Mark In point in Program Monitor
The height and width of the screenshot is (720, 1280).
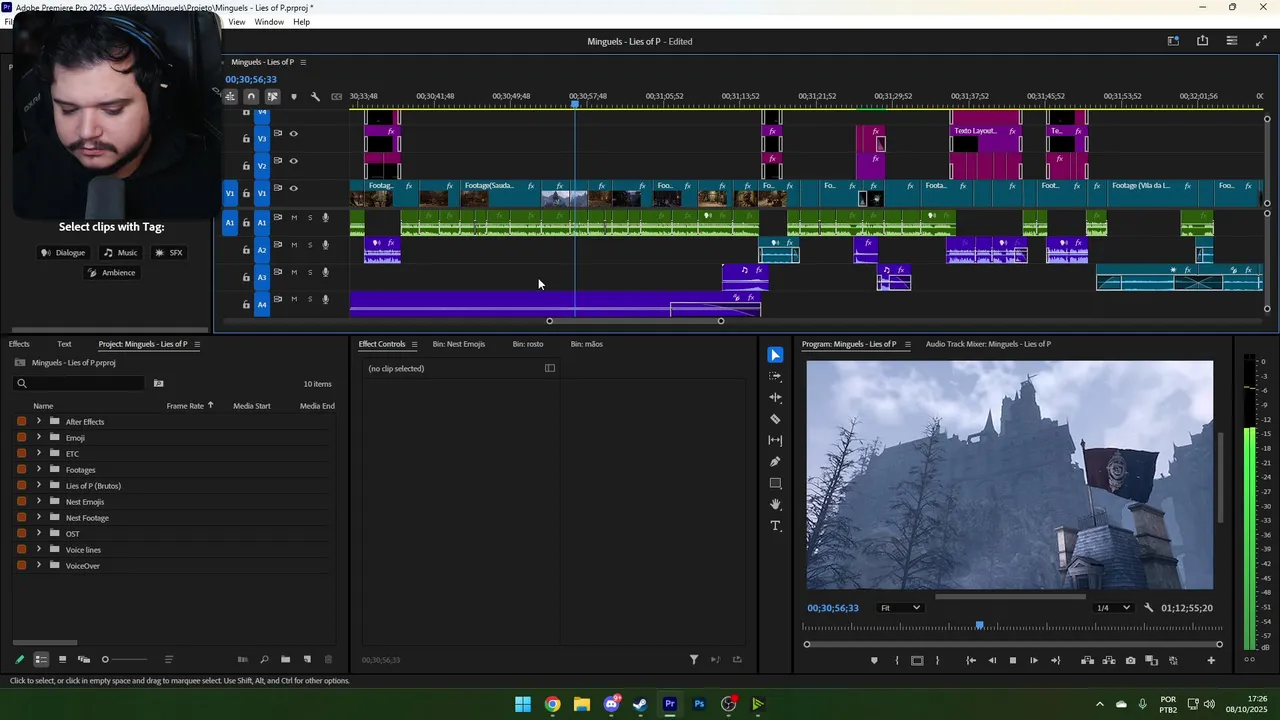point(896,660)
